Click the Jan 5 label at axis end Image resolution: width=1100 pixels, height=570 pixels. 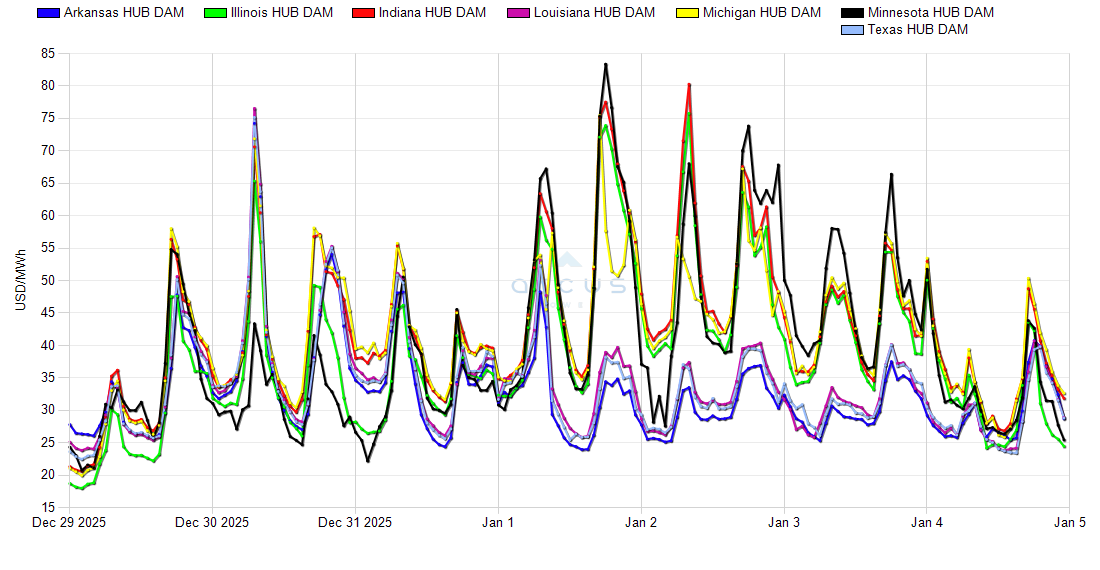1069,522
